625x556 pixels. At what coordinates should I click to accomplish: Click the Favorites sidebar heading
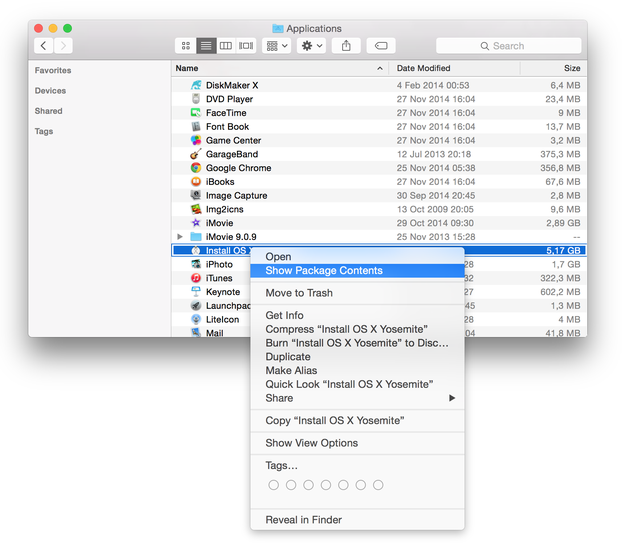point(53,71)
